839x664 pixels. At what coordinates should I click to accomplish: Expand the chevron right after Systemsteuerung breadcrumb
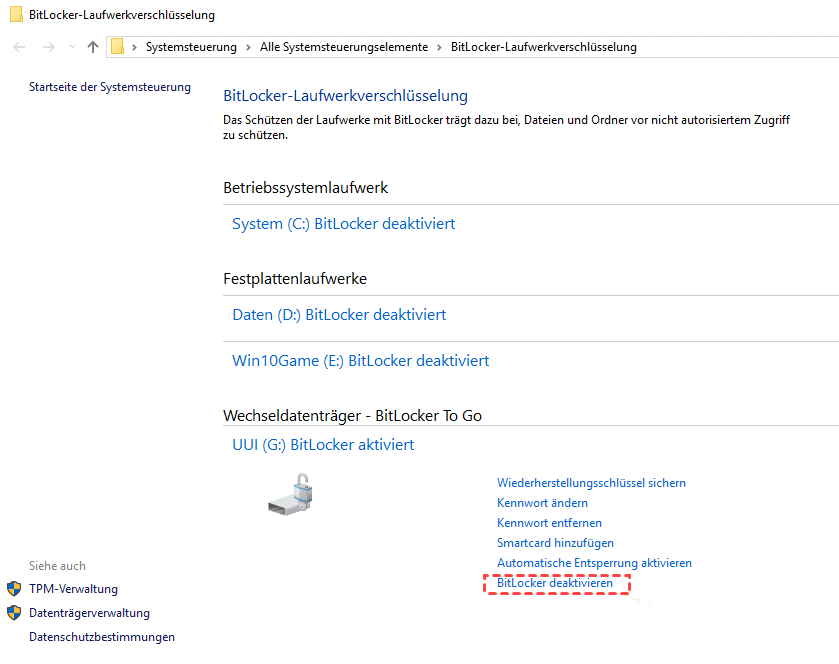coord(248,47)
